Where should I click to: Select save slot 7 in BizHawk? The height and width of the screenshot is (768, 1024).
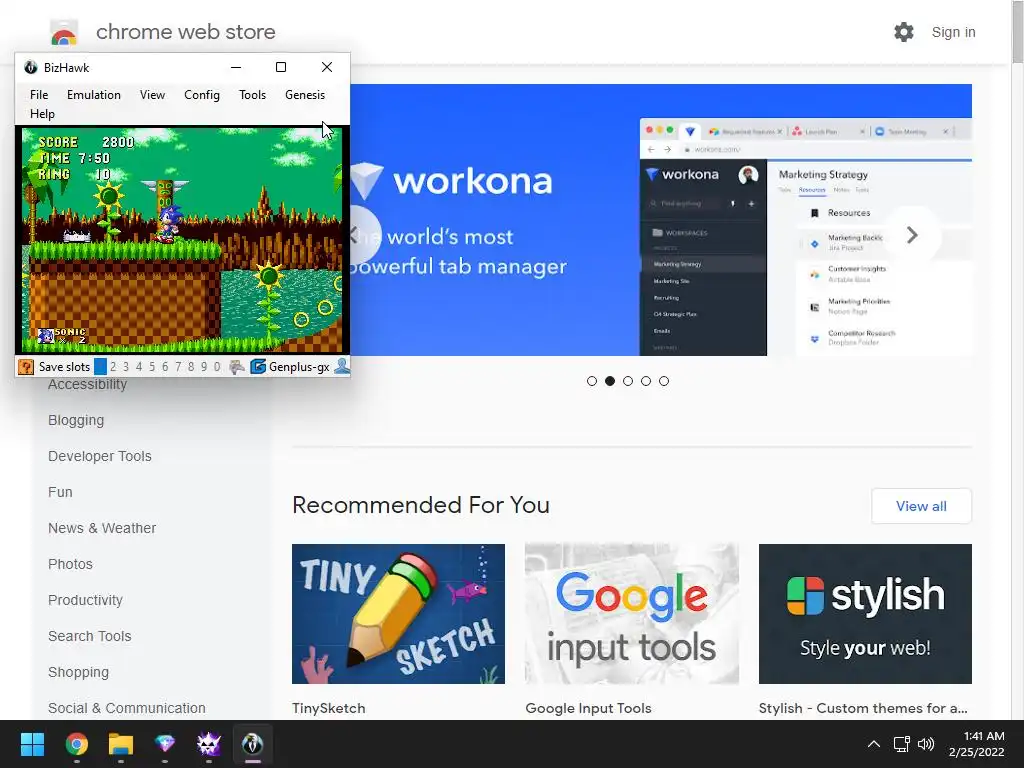pyautogui.click(x=178, y=367)
